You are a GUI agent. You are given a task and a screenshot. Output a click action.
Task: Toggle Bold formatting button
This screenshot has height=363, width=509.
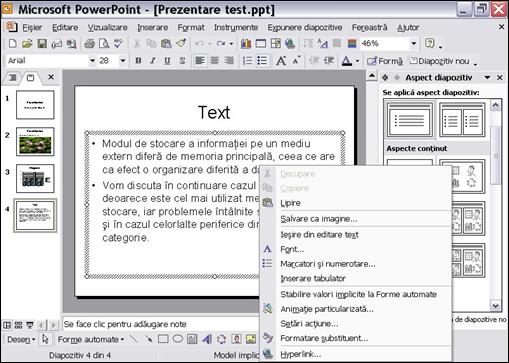(138, 61)
